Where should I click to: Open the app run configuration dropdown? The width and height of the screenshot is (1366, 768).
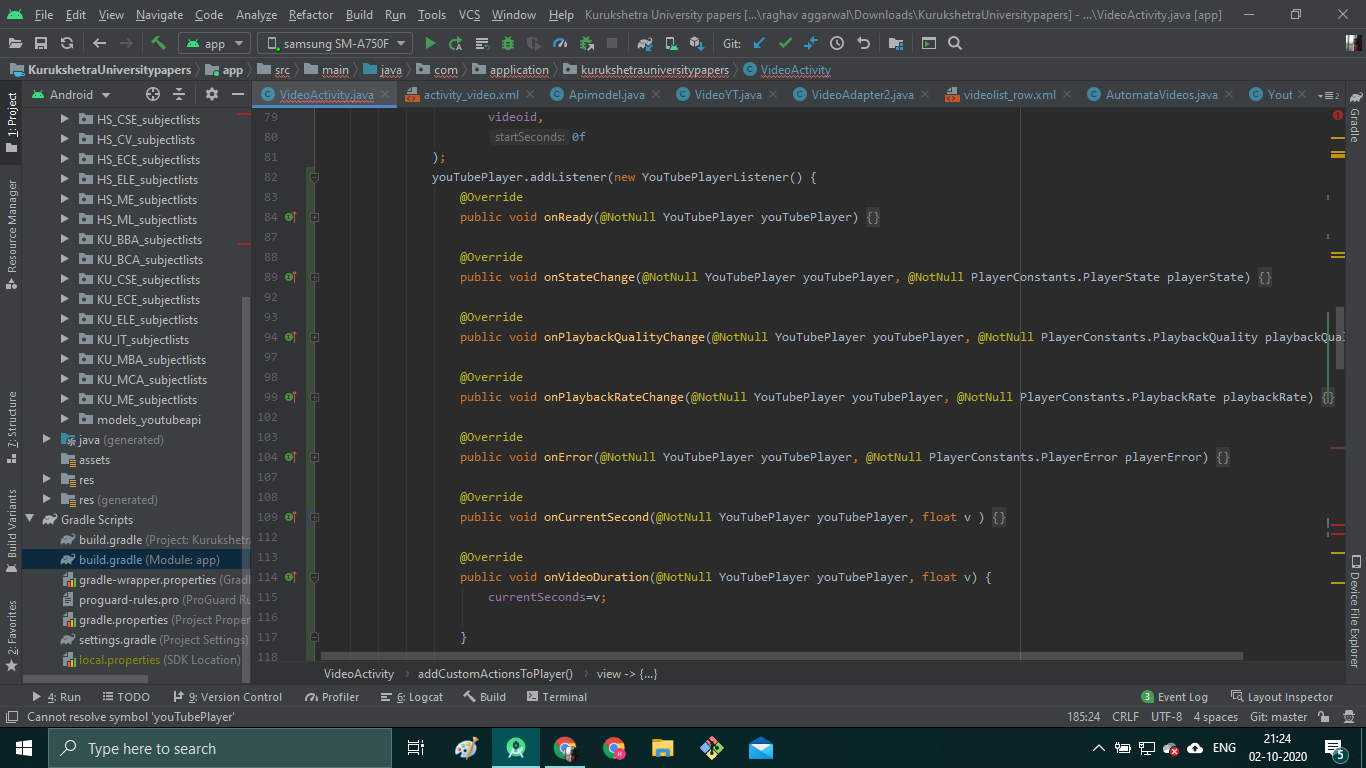coord(215,43)
